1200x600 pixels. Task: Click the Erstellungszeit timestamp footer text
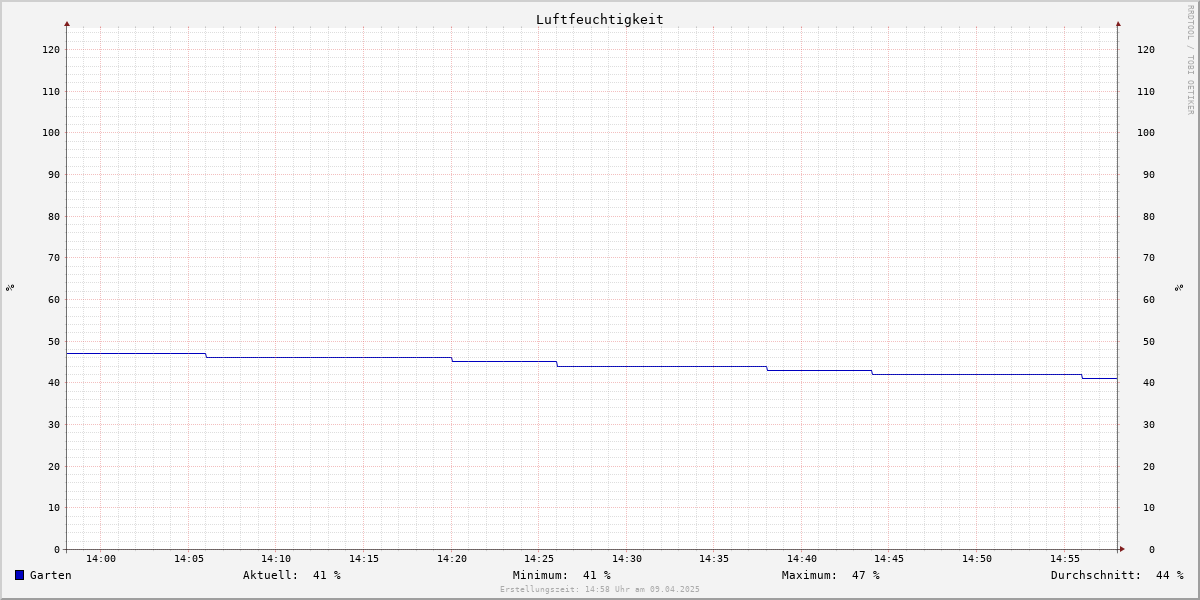pyautogui.click(x=600, y=589)
